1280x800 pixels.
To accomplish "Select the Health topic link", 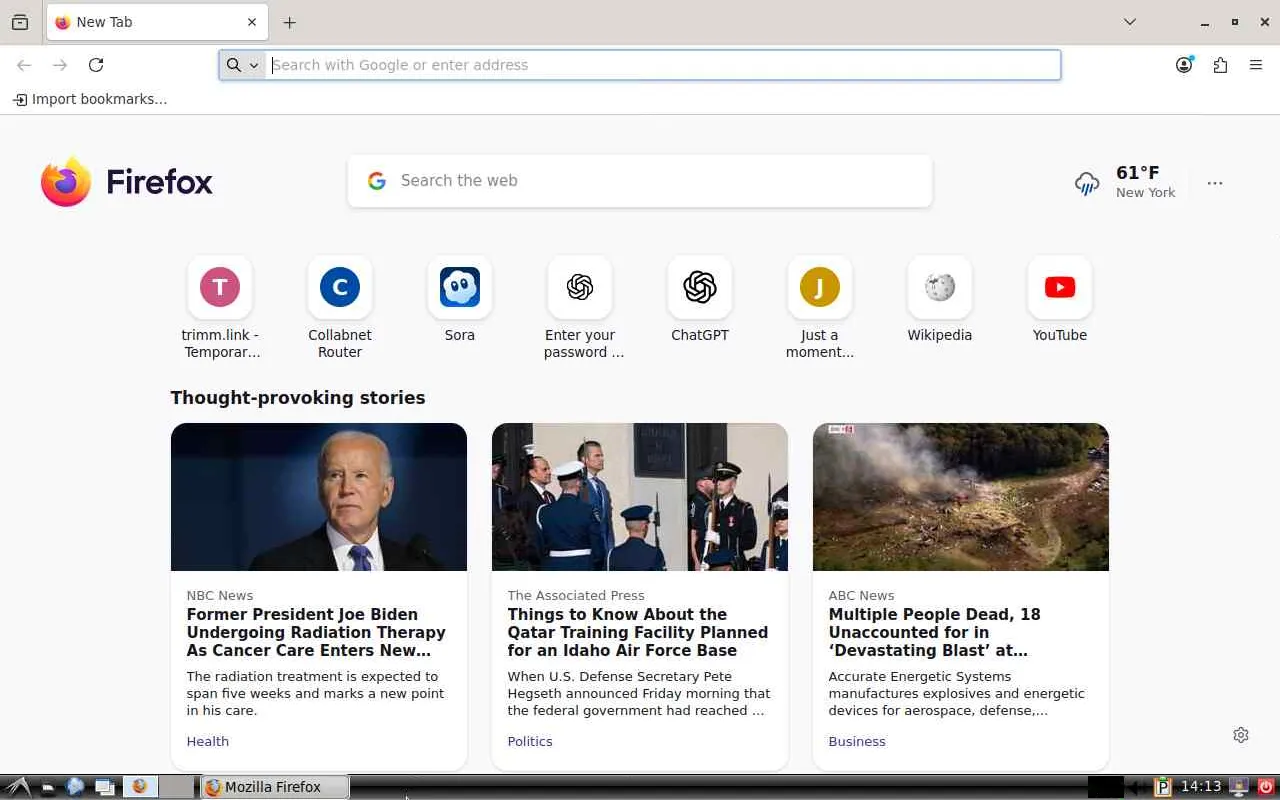I will [208, 741].
